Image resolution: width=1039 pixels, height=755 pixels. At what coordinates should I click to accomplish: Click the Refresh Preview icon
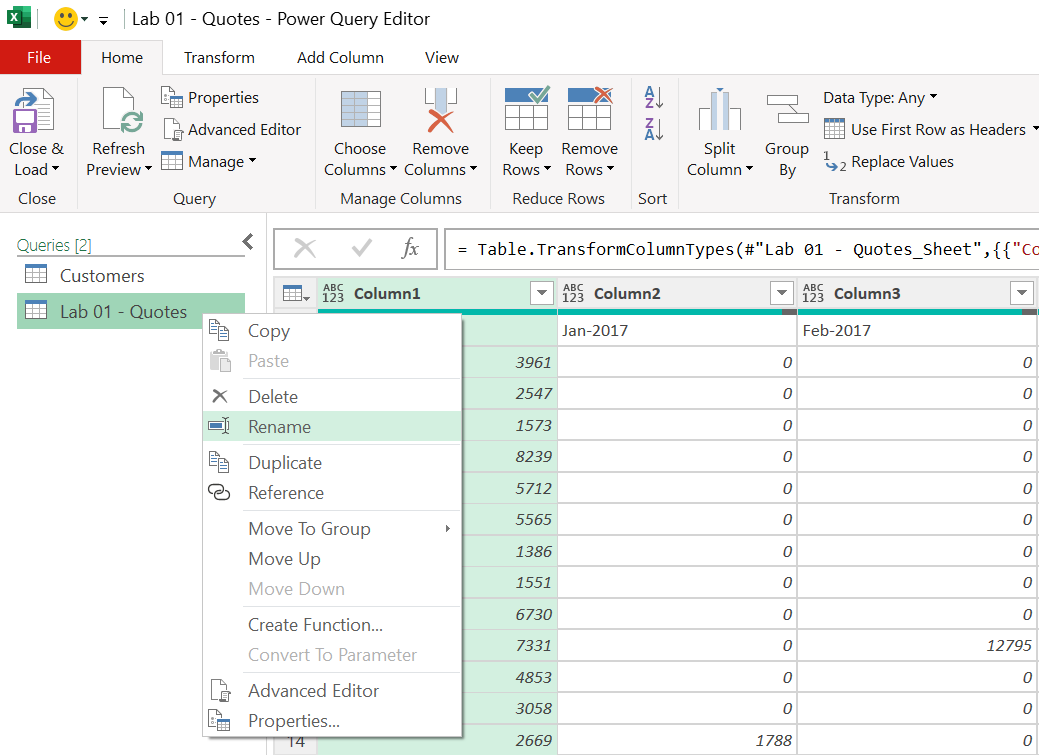[123, 110]
